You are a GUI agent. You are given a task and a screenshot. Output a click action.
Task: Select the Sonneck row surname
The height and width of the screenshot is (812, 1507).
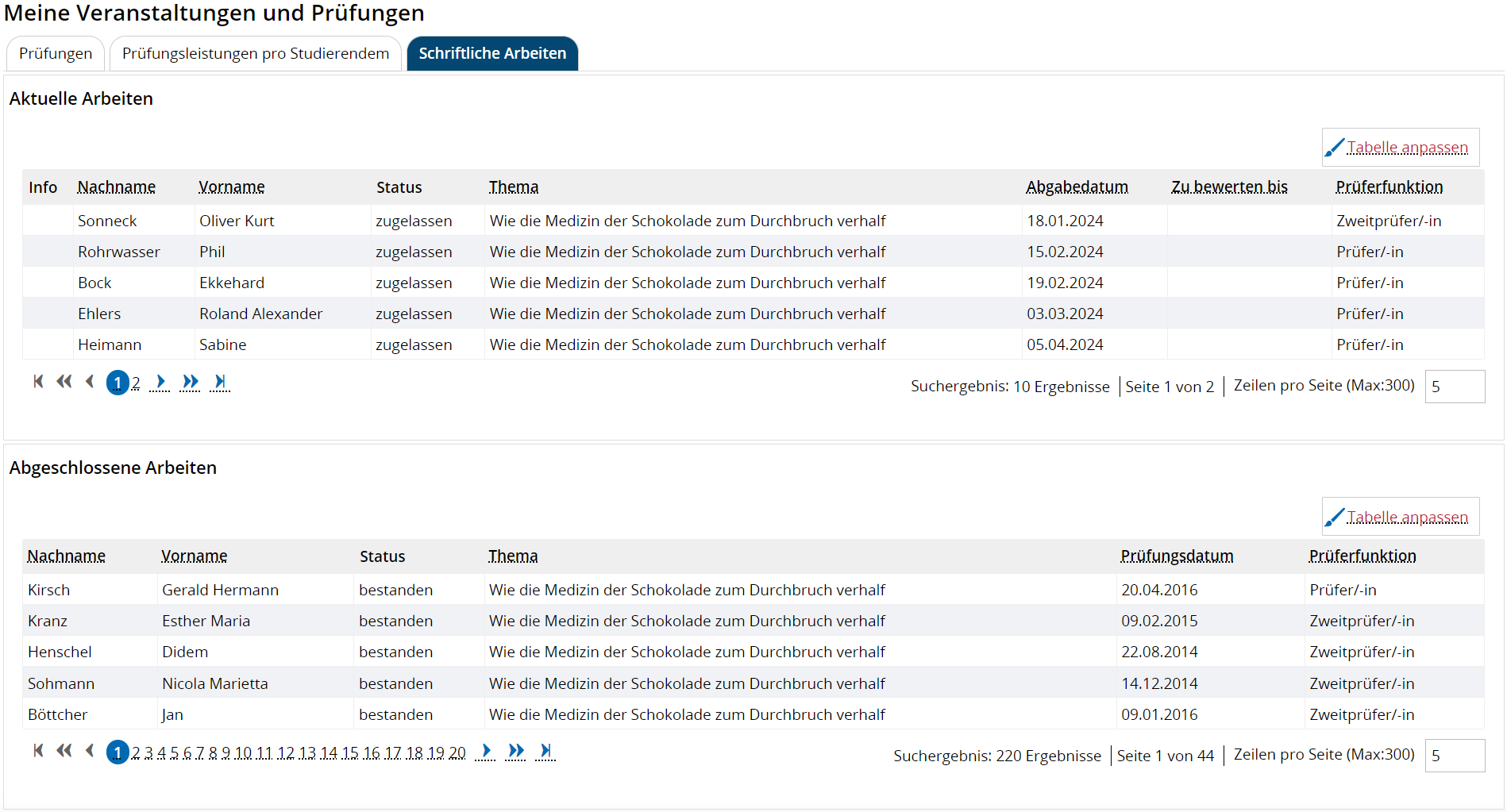tap(107, 221)
